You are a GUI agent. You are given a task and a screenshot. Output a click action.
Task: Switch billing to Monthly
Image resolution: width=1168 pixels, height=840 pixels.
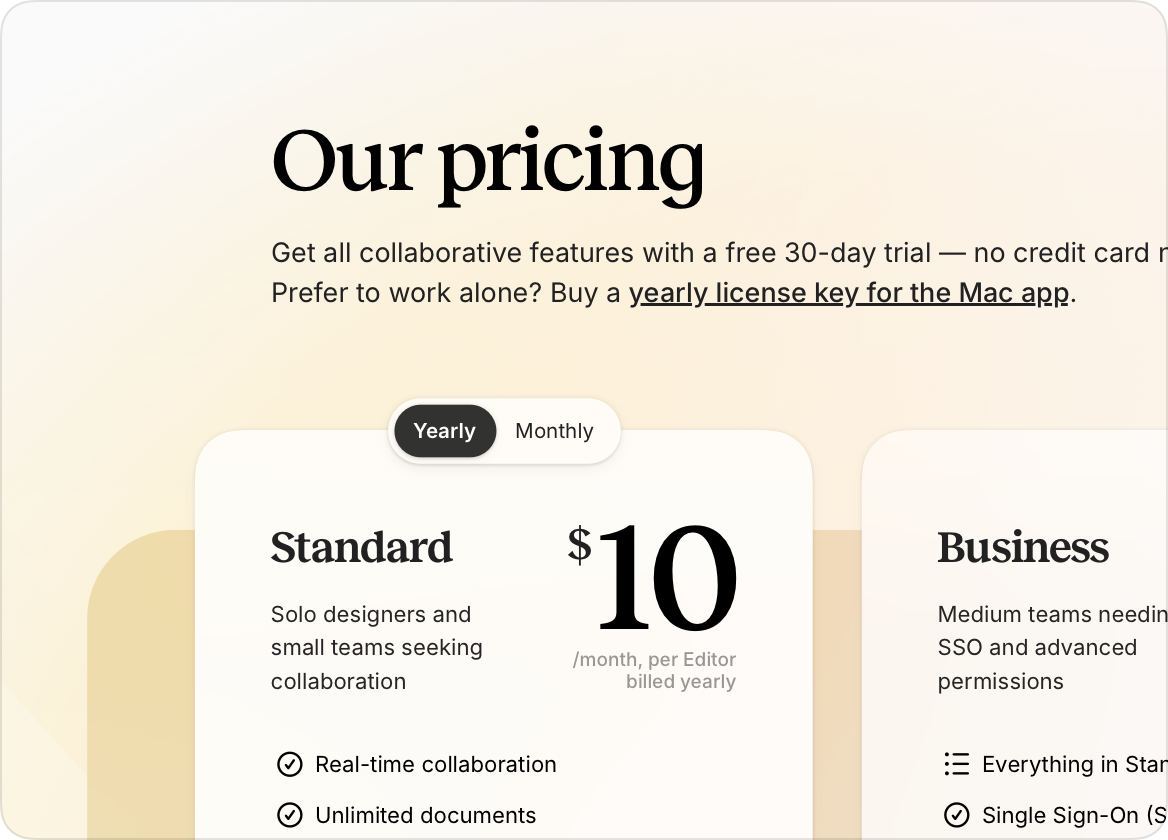[554, 431]
